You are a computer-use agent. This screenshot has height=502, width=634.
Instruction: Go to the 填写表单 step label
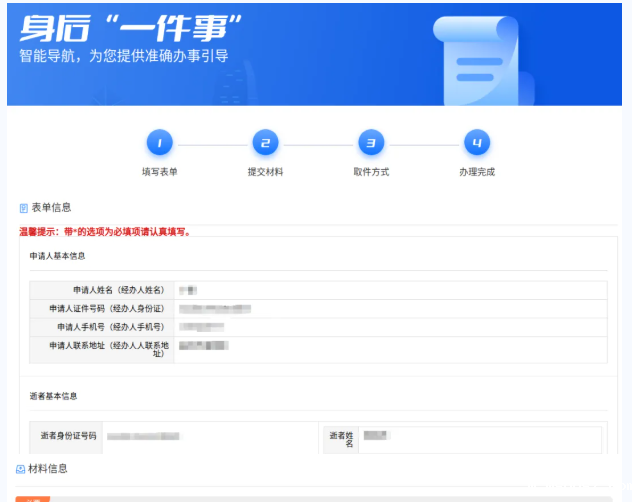[x=159, y=172]
